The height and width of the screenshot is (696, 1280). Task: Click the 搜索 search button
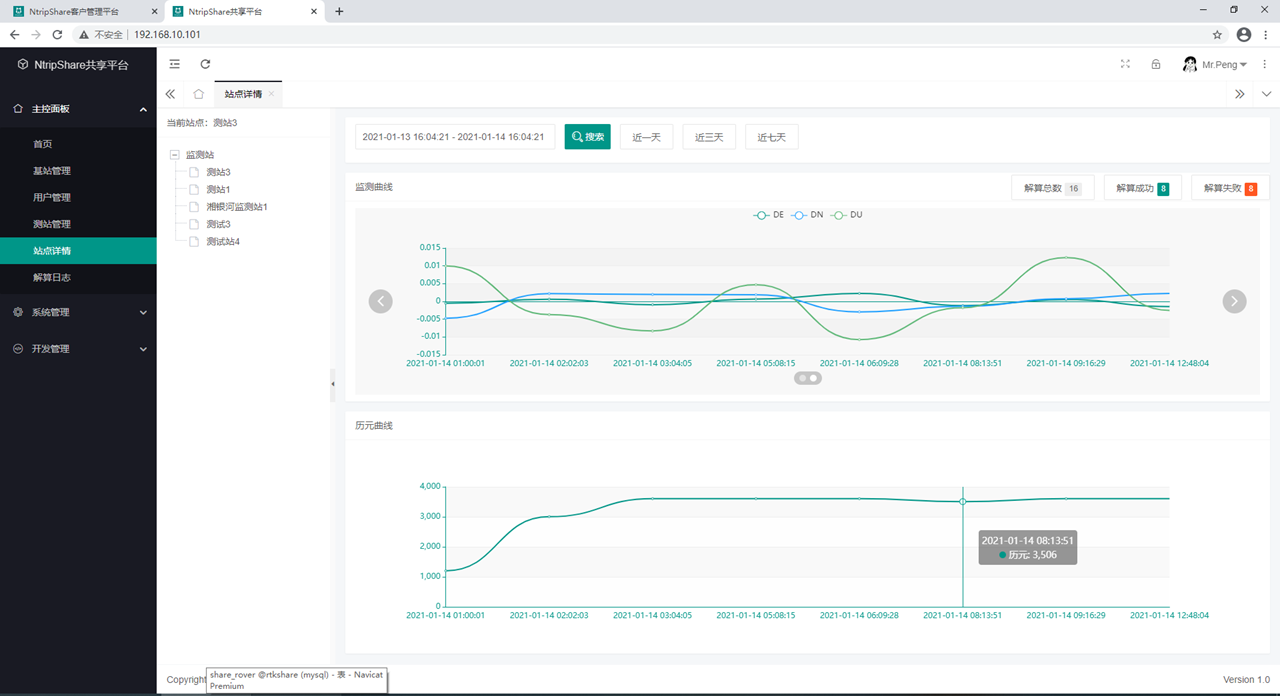[588, 137]
